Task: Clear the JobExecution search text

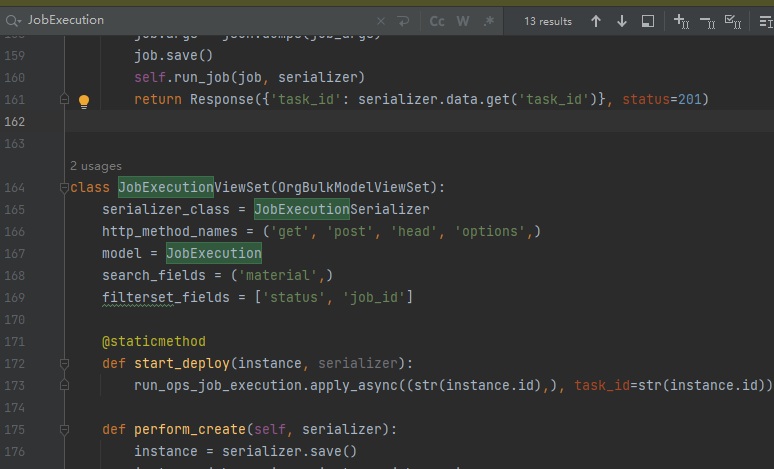Action: click(380, 21)
